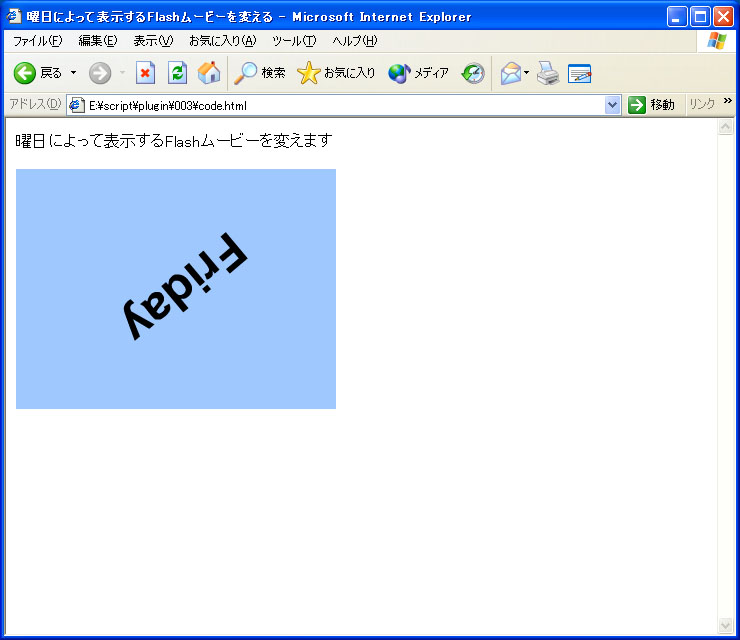Image resolution: width=740 pixels, height=640 pixels.
Task: Close the Internet Explorer window
Action: click(x=723, y=17)
